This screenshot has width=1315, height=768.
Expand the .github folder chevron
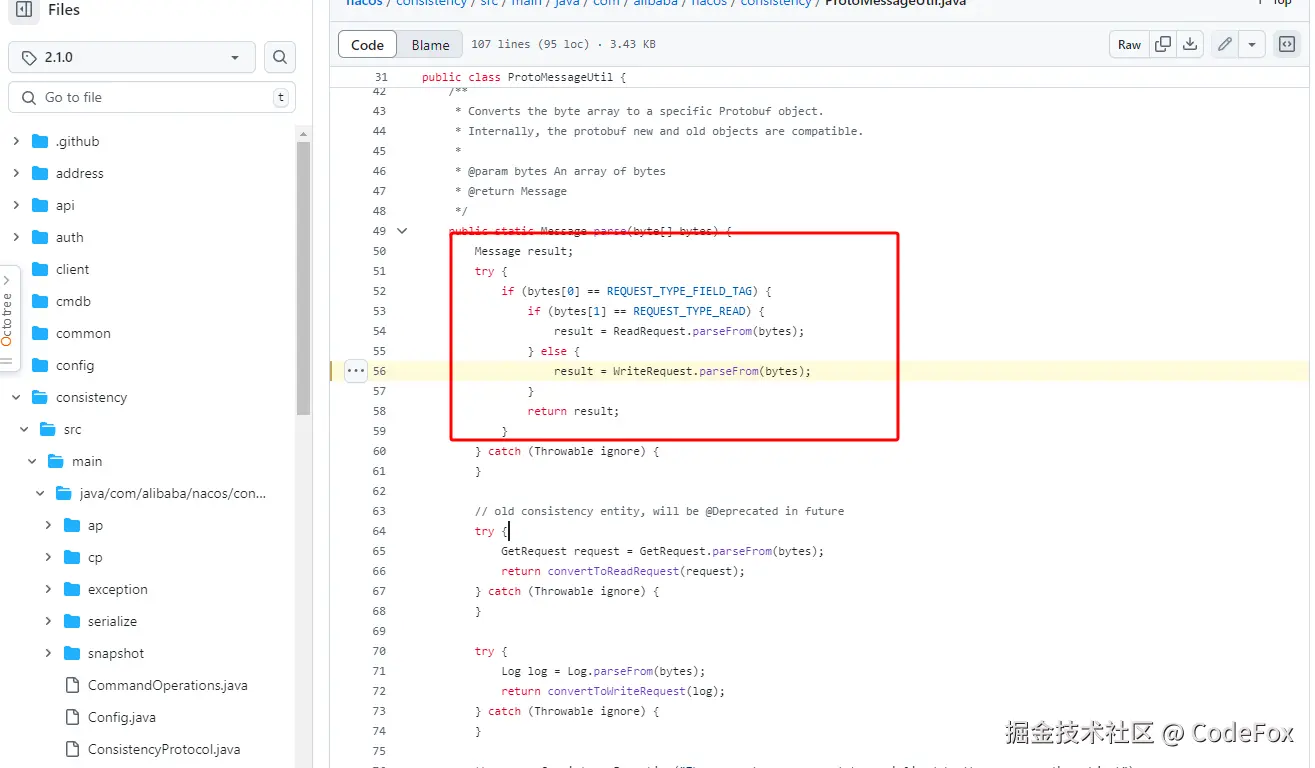[16, 141]
